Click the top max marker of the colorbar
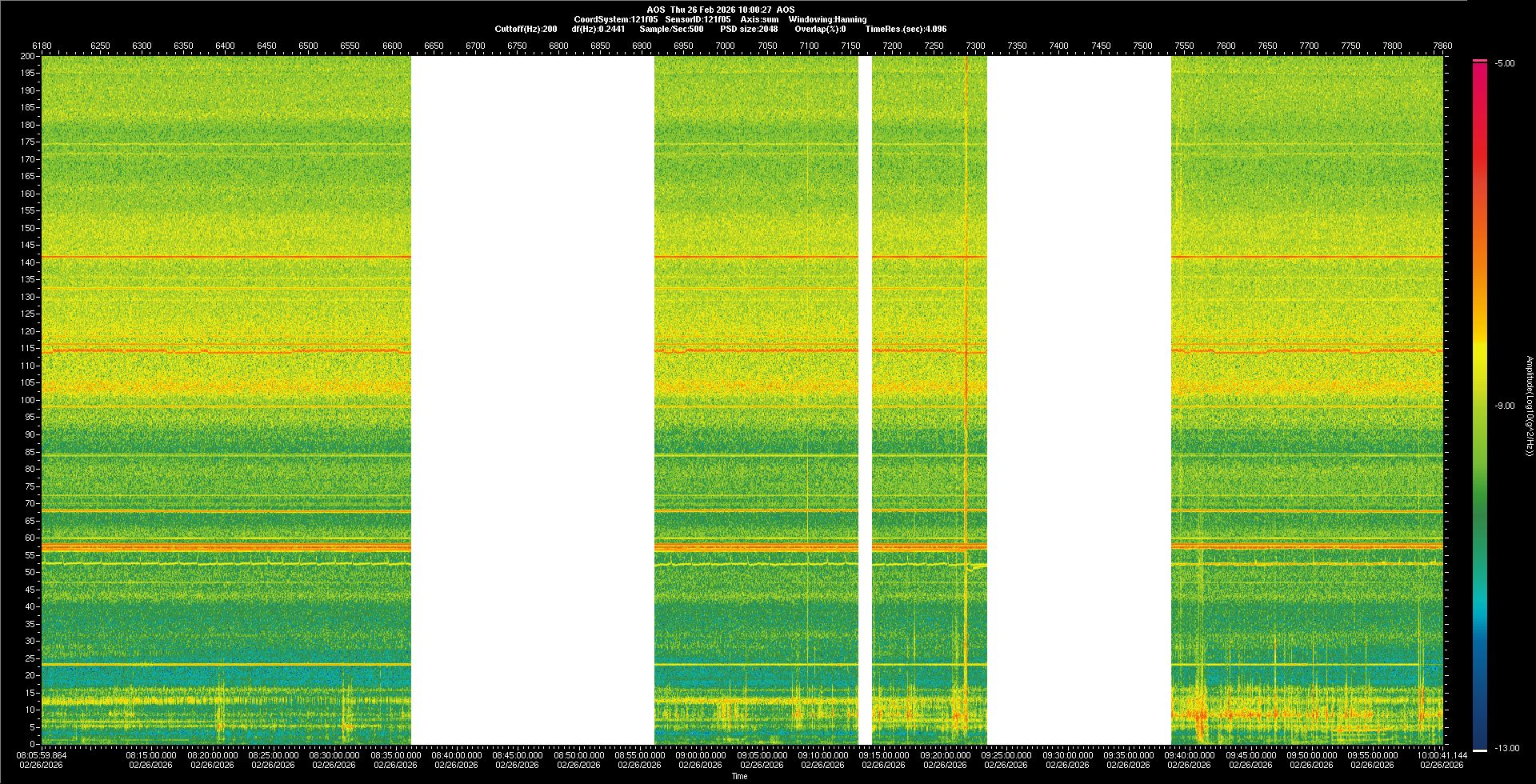 (1480, 61)
